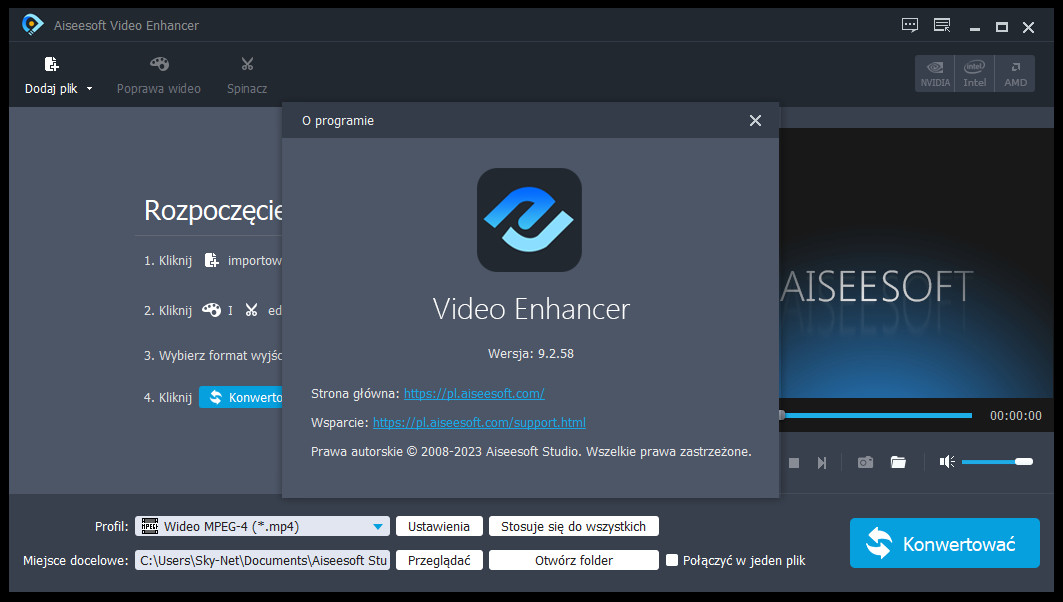Click the large Konwertować button

coord(944,543)
